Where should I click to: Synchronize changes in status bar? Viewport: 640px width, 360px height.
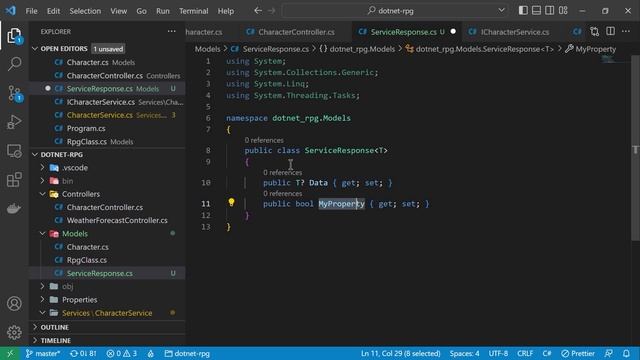point(83,353)
